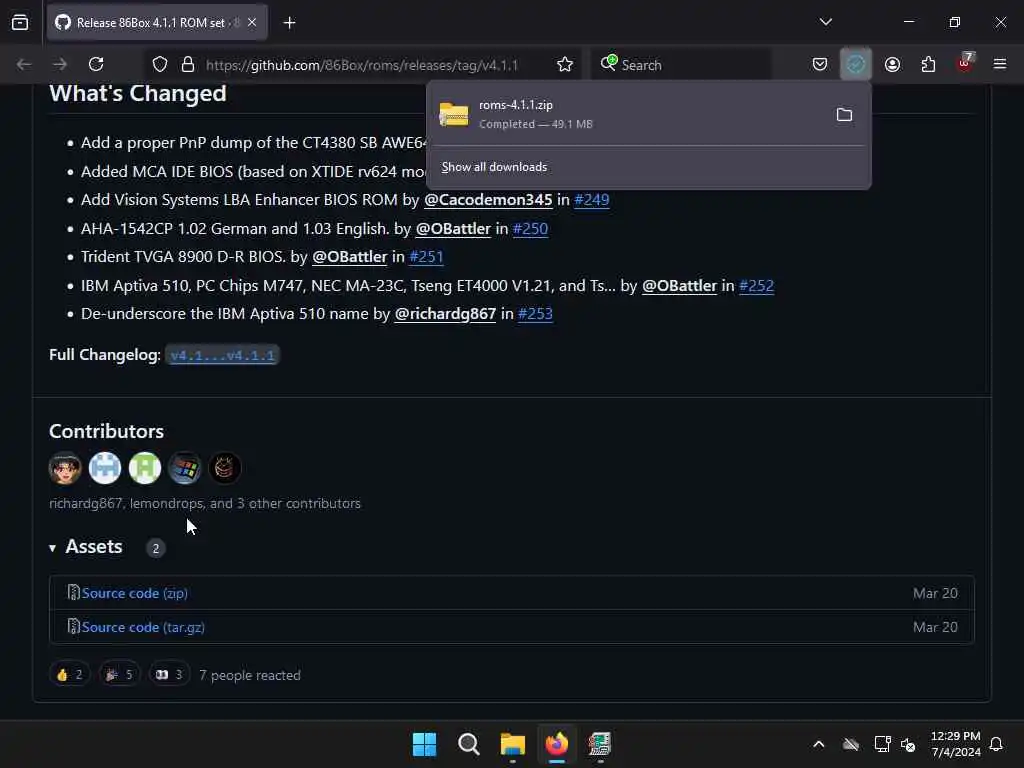Viewport: 1024px width, 768px height.
Task: Open the muted volume tray icon
Action: coord(908,744)
